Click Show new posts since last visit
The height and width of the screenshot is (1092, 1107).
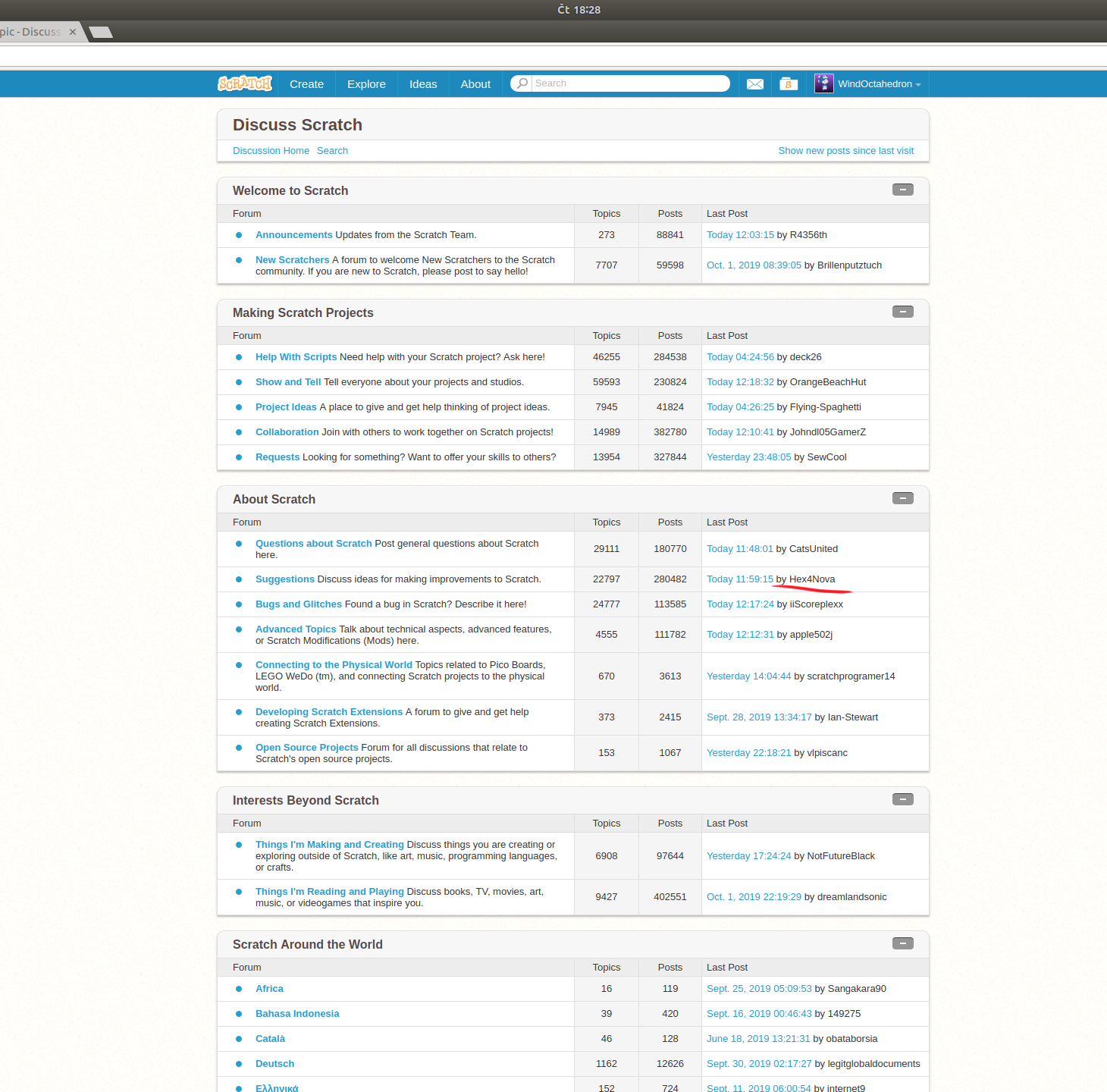point(845,151)
